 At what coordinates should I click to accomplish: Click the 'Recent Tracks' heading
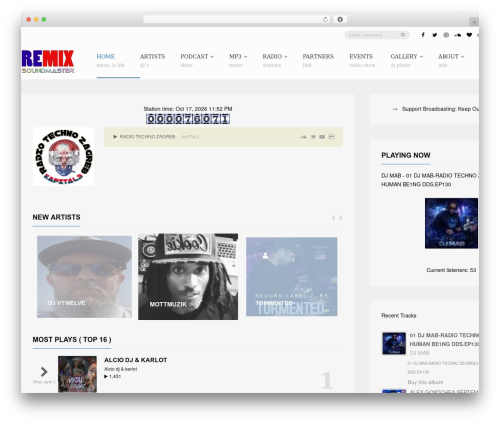(399, 315)
